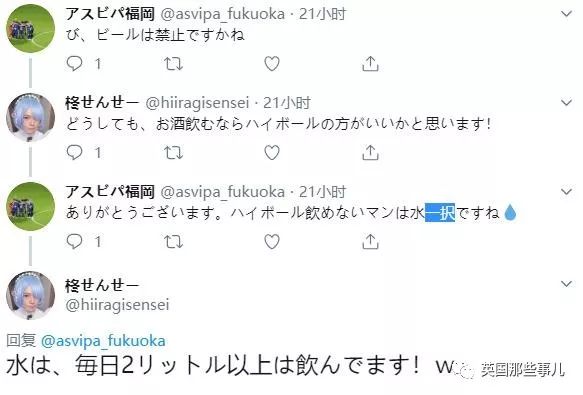Retweet the tweet with water droplet emoji
The width and height of the screenshot is (583, 395).
tap(174, 242)
